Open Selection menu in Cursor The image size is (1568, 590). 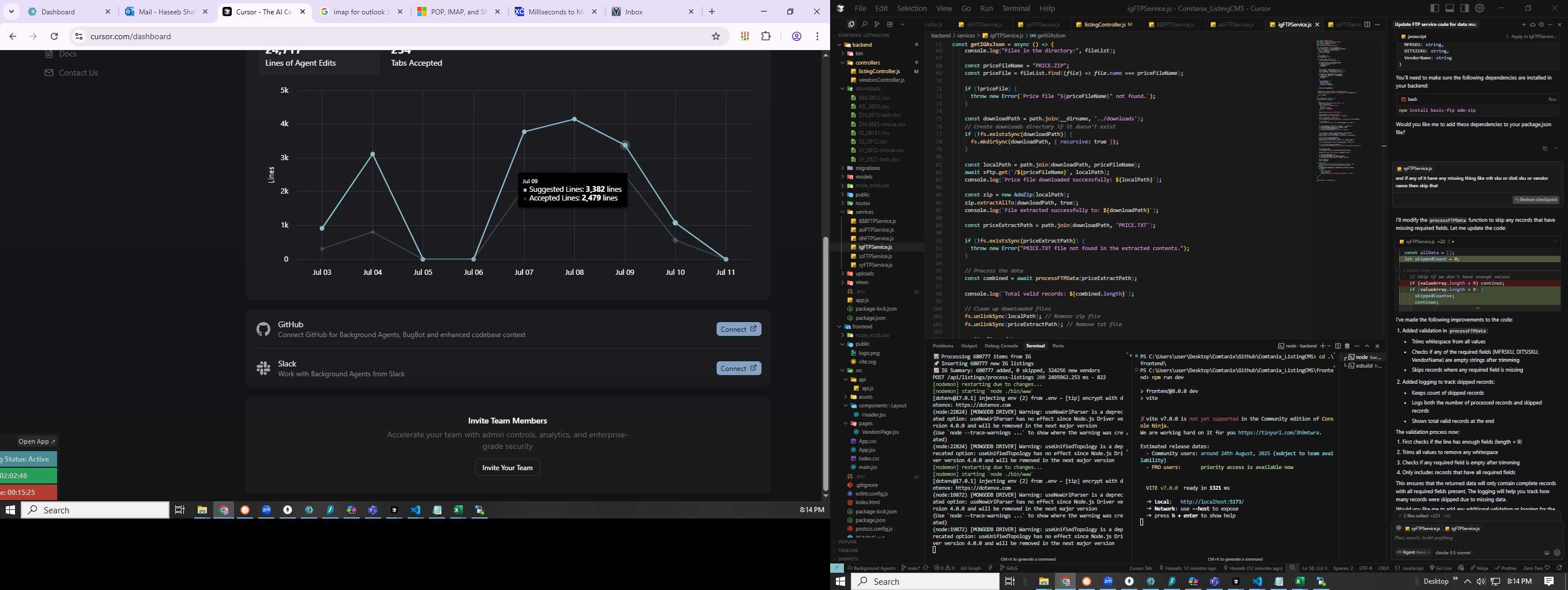point(912,9)
